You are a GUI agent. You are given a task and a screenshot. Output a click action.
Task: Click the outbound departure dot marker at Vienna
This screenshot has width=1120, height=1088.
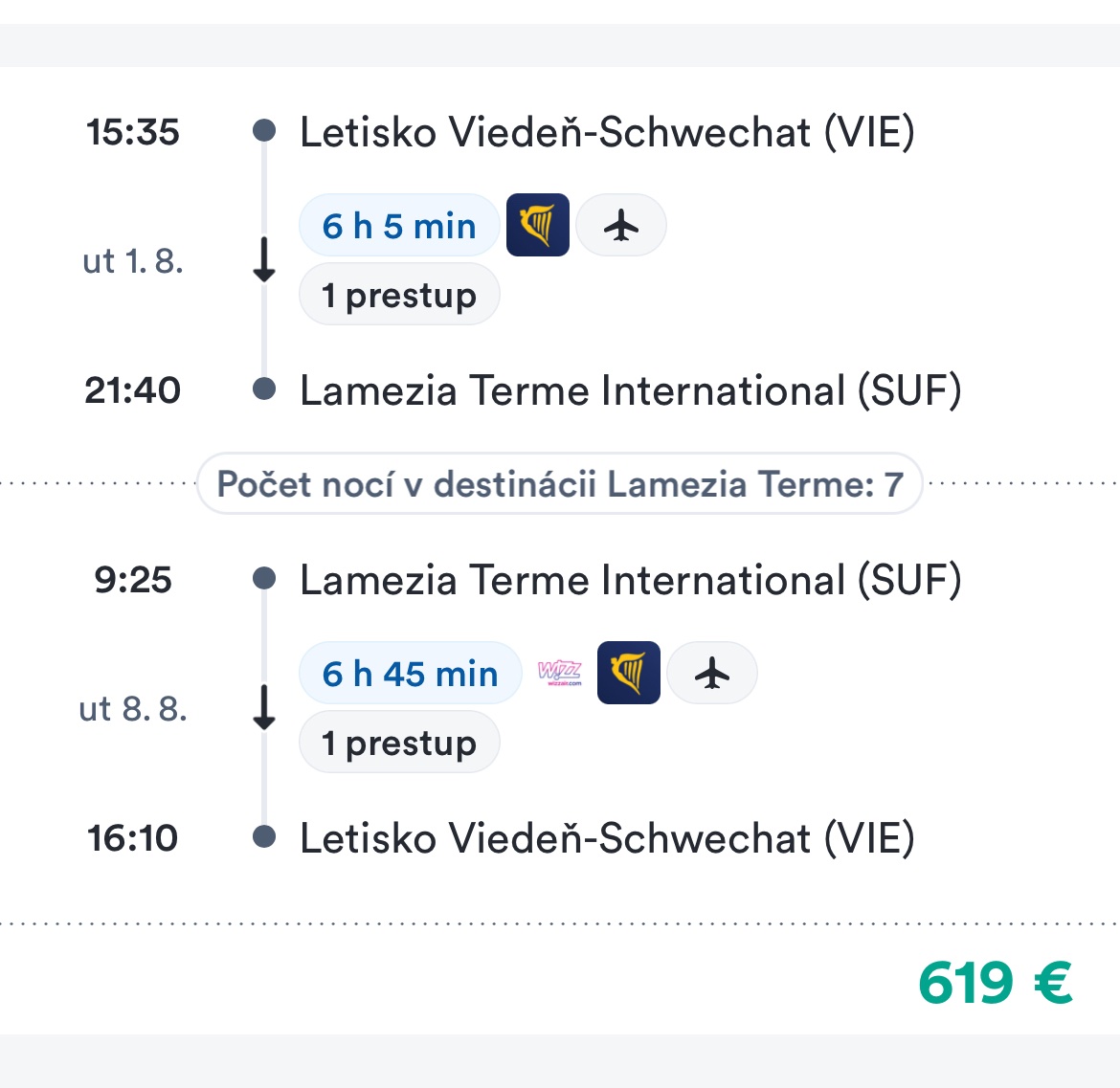tap(264, 131)
